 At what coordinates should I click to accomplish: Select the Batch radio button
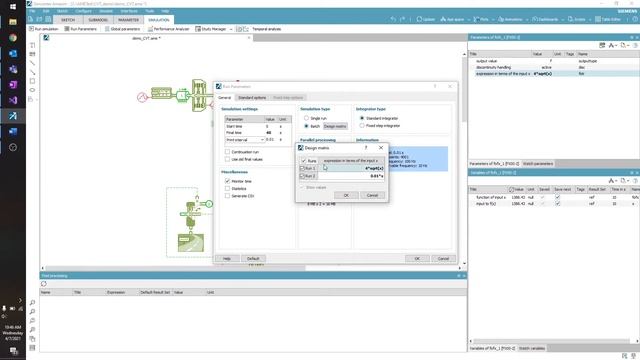[x=306, y=126]
